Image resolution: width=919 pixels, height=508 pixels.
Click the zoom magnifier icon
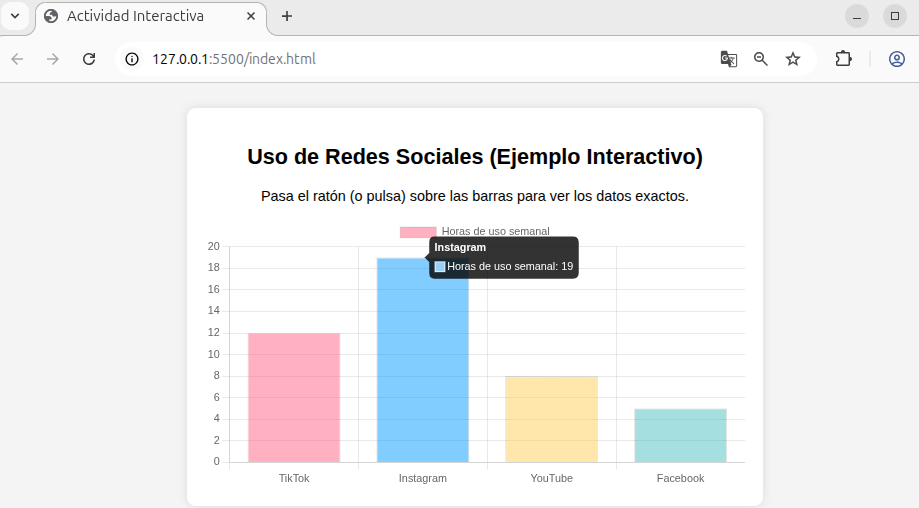761,59
